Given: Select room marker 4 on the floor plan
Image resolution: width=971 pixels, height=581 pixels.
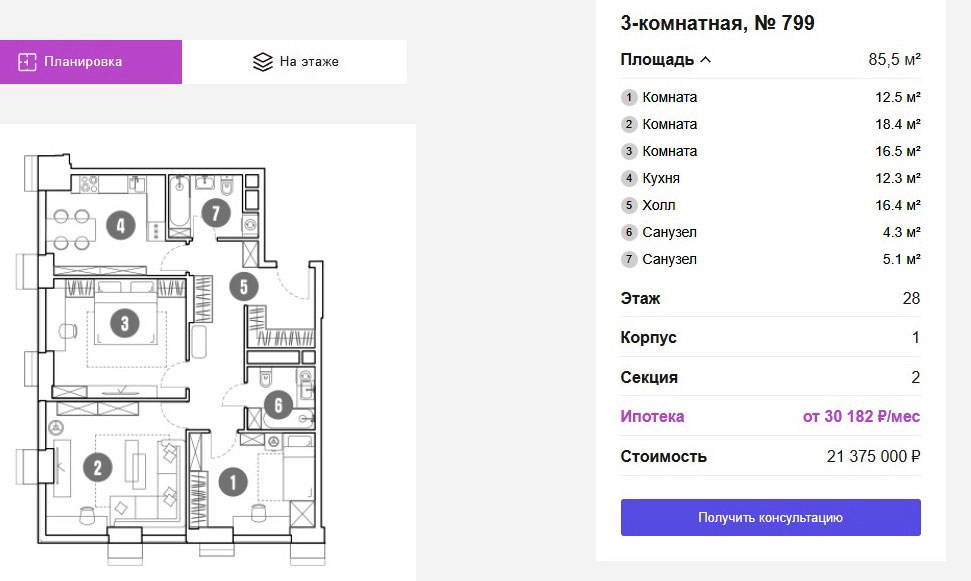Looking at the screenshot, I should pos(121,225).
